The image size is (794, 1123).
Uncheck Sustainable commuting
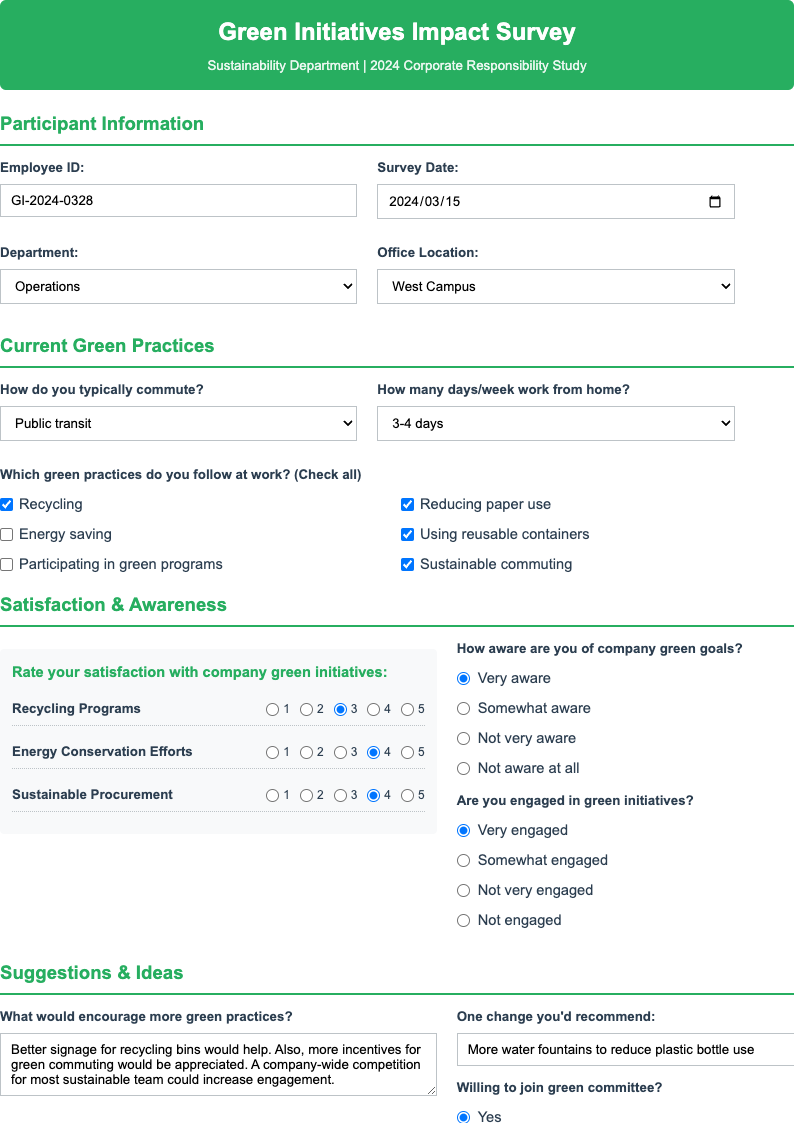pos(408,564)
